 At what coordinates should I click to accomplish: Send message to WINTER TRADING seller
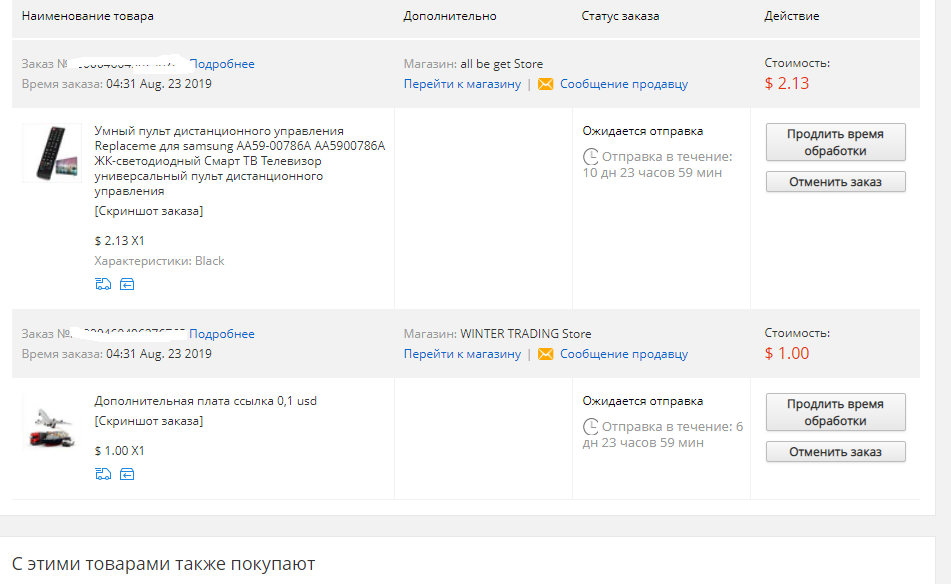pyautogui.click(x=623, y=354)
